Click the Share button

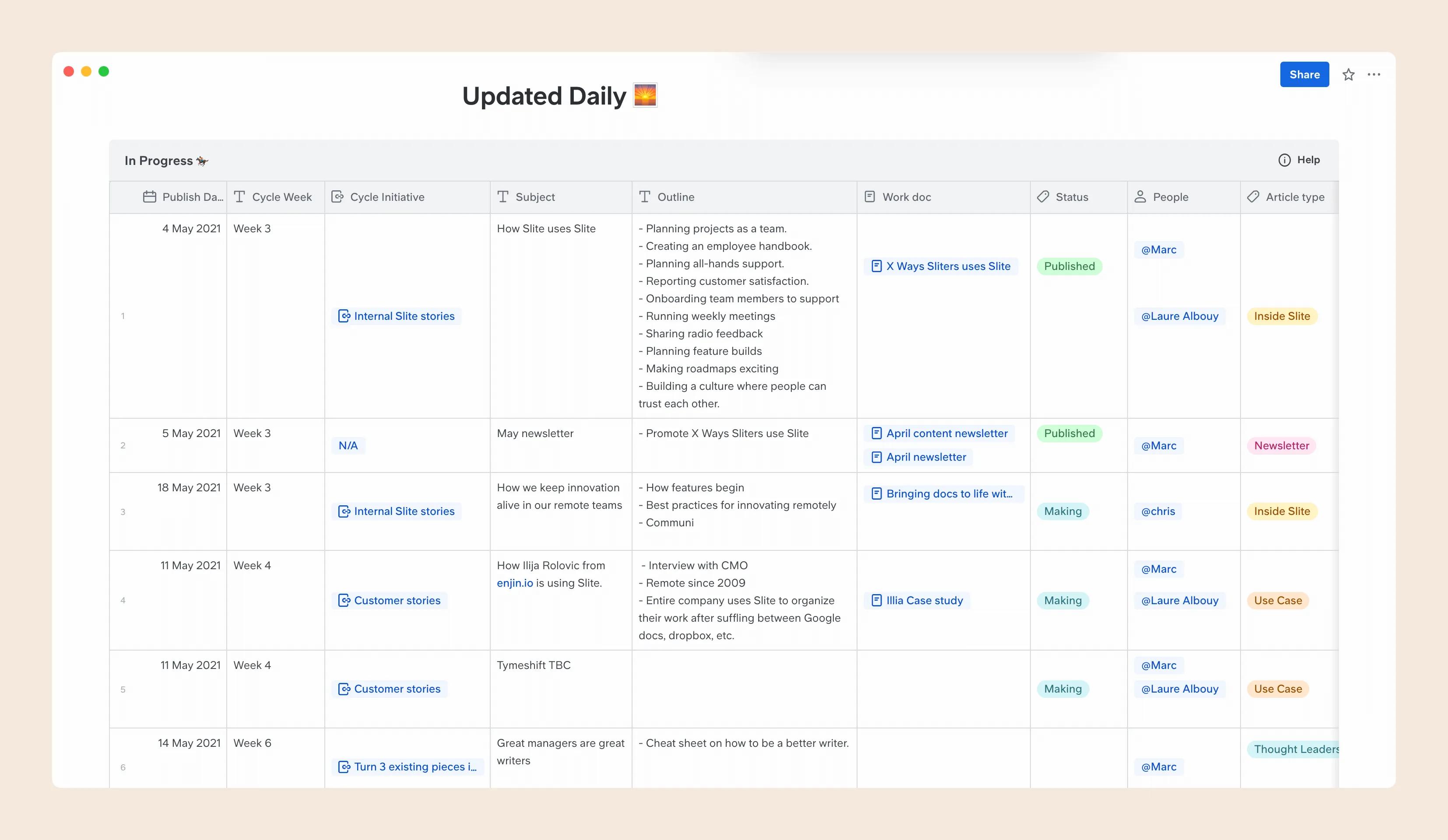click(x=1304, y=75)
